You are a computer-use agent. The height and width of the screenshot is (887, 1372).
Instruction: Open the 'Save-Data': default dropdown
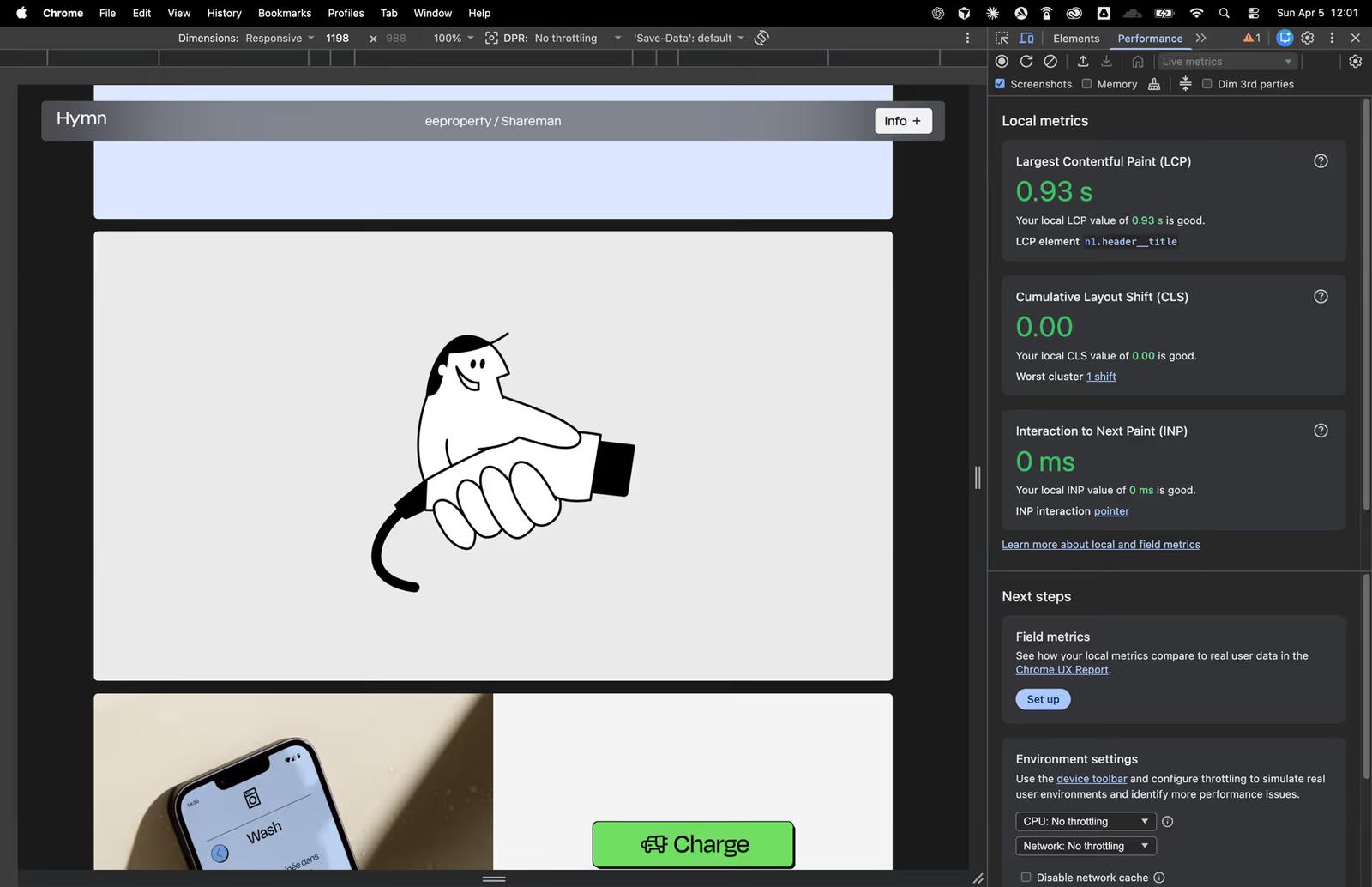pyautogui.click(x=689, y=38)
